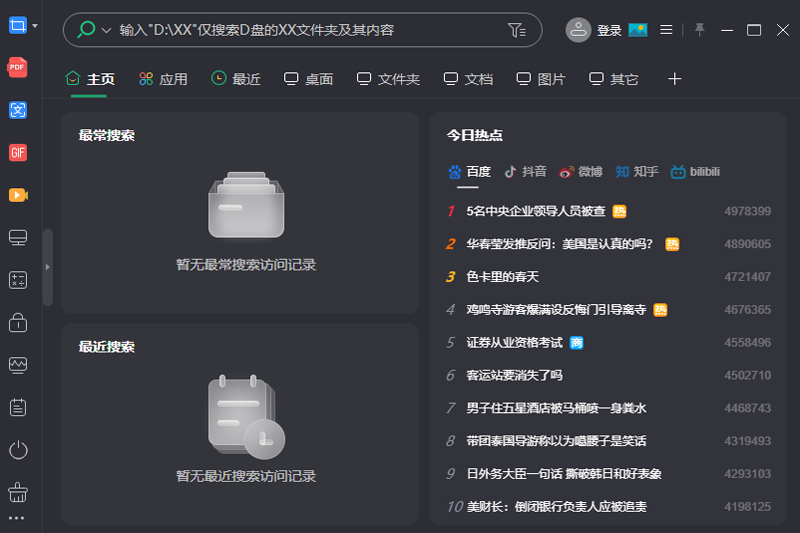Open headline 男子住五星酒店被马桶喷一身粪水

pos(556,408)
